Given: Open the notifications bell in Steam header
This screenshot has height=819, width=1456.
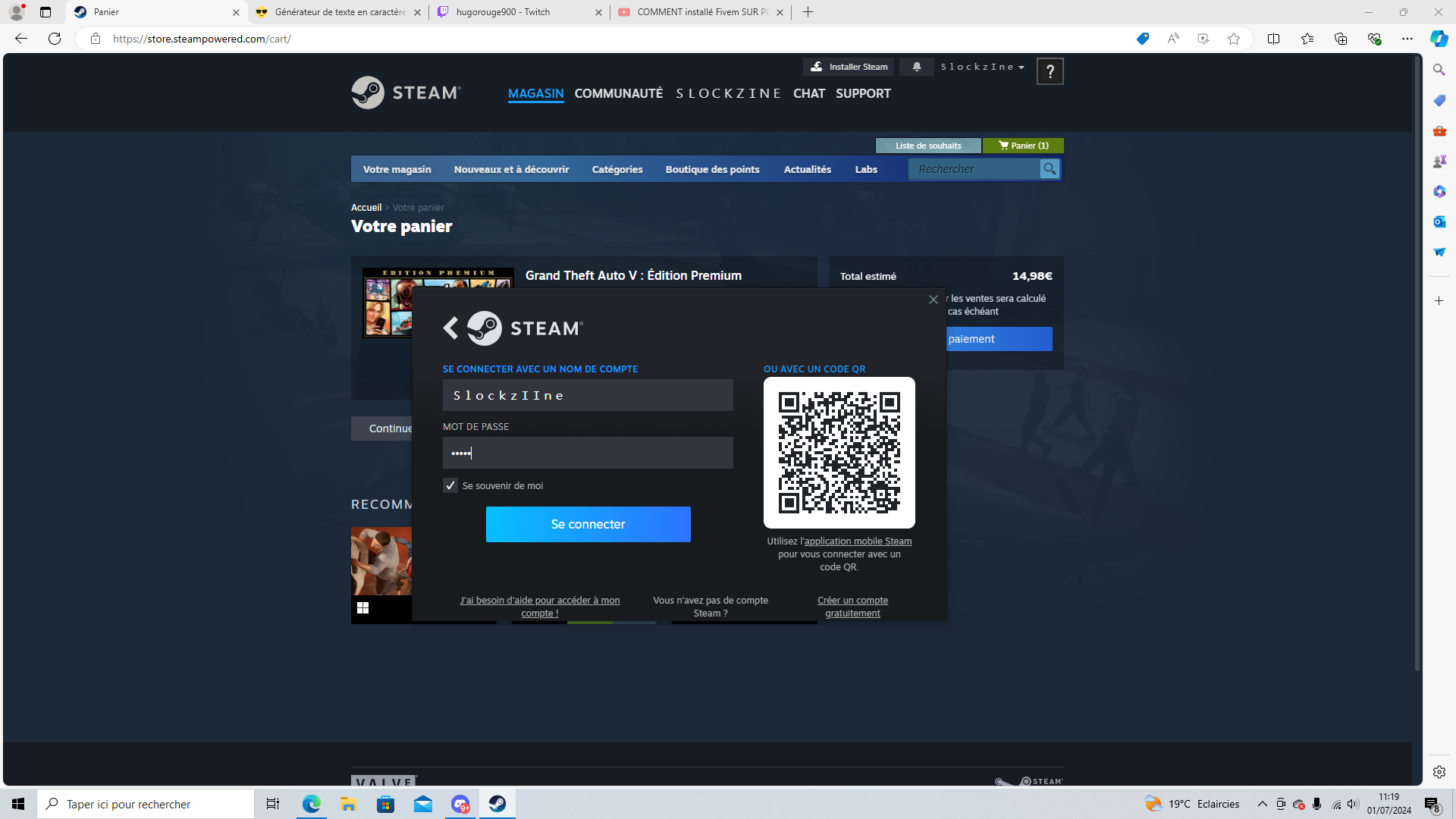Looking at the screenshot, I should 917,67.
